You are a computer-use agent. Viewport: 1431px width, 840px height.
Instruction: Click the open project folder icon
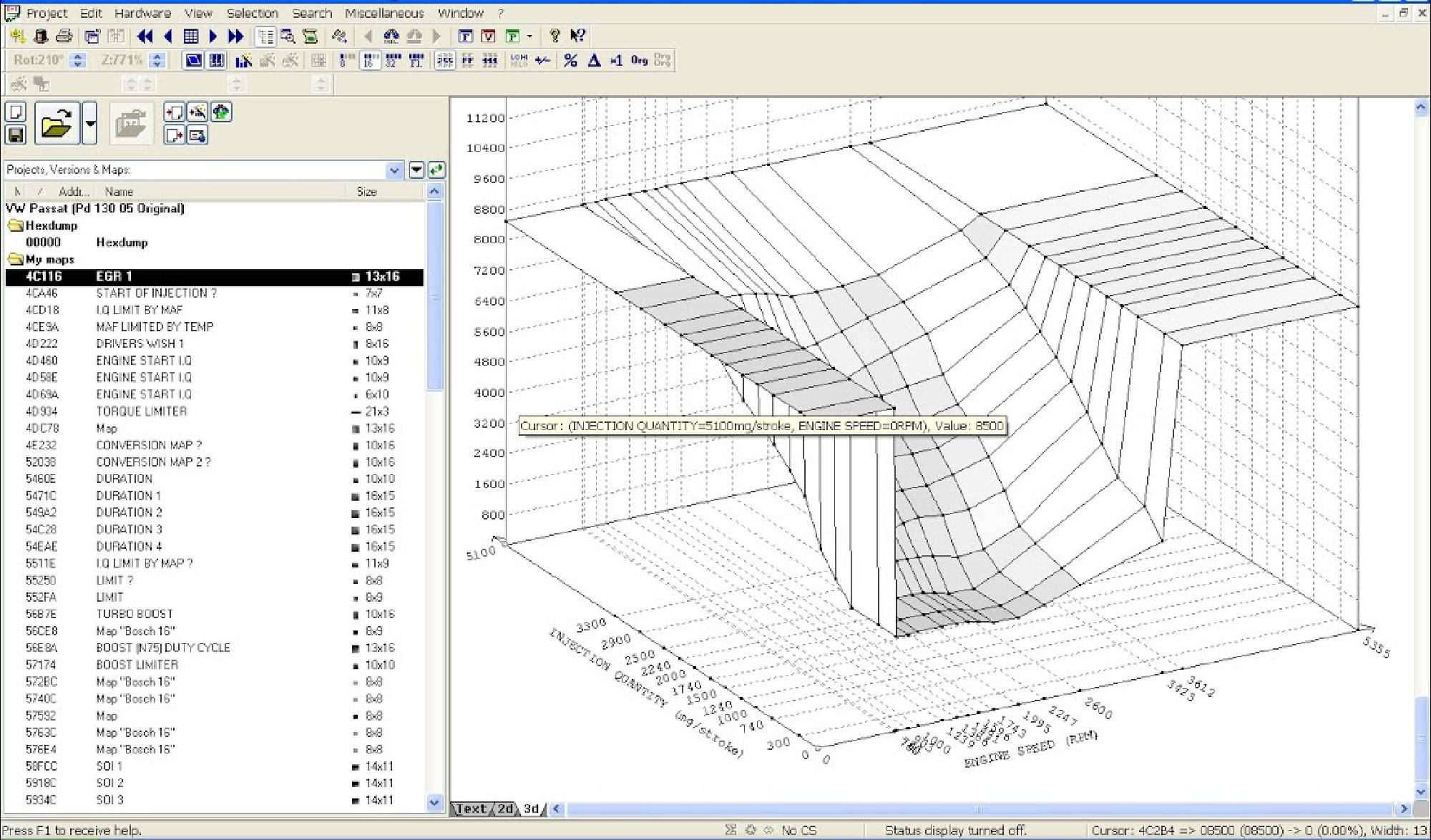(x=57, y=124)
